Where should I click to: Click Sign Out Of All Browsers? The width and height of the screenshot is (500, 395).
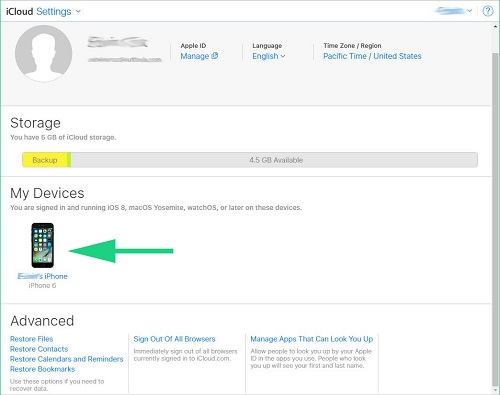pyautogui.click(x=174, y=339)
